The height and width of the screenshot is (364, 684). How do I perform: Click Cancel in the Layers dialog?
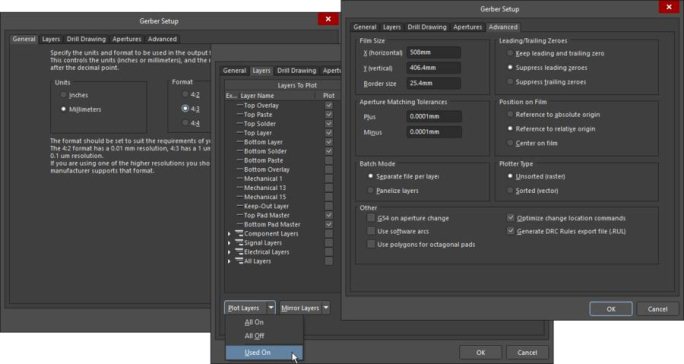click(527, 352)
